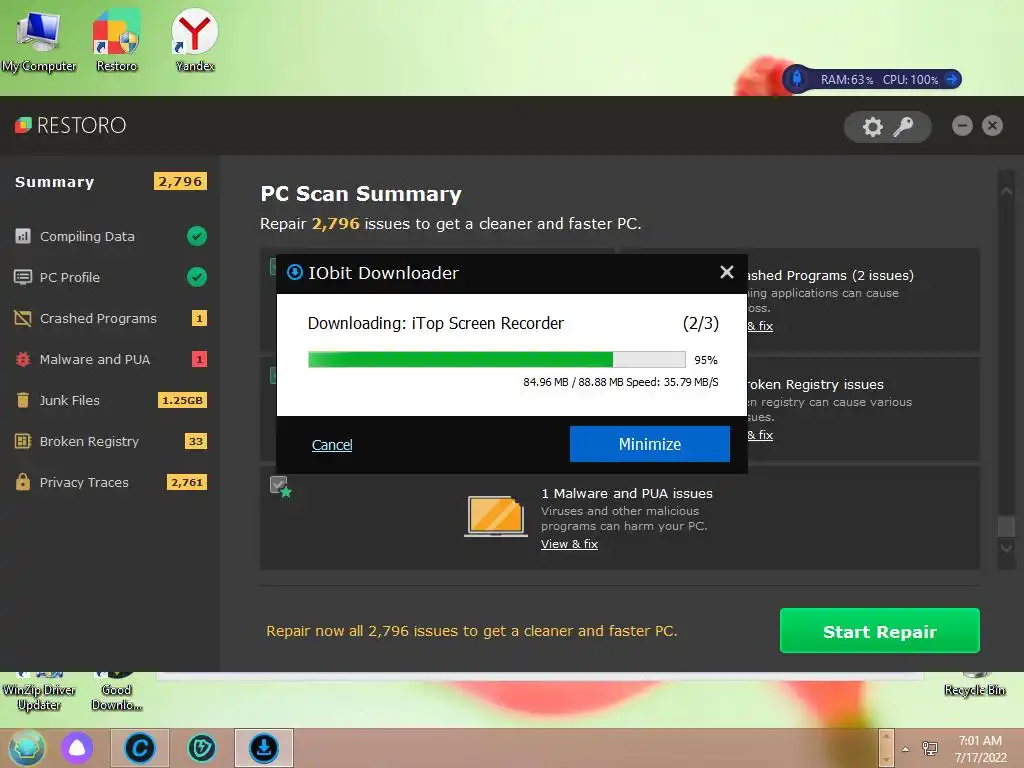Select the Summary section in sidebar

click(55, 182)
